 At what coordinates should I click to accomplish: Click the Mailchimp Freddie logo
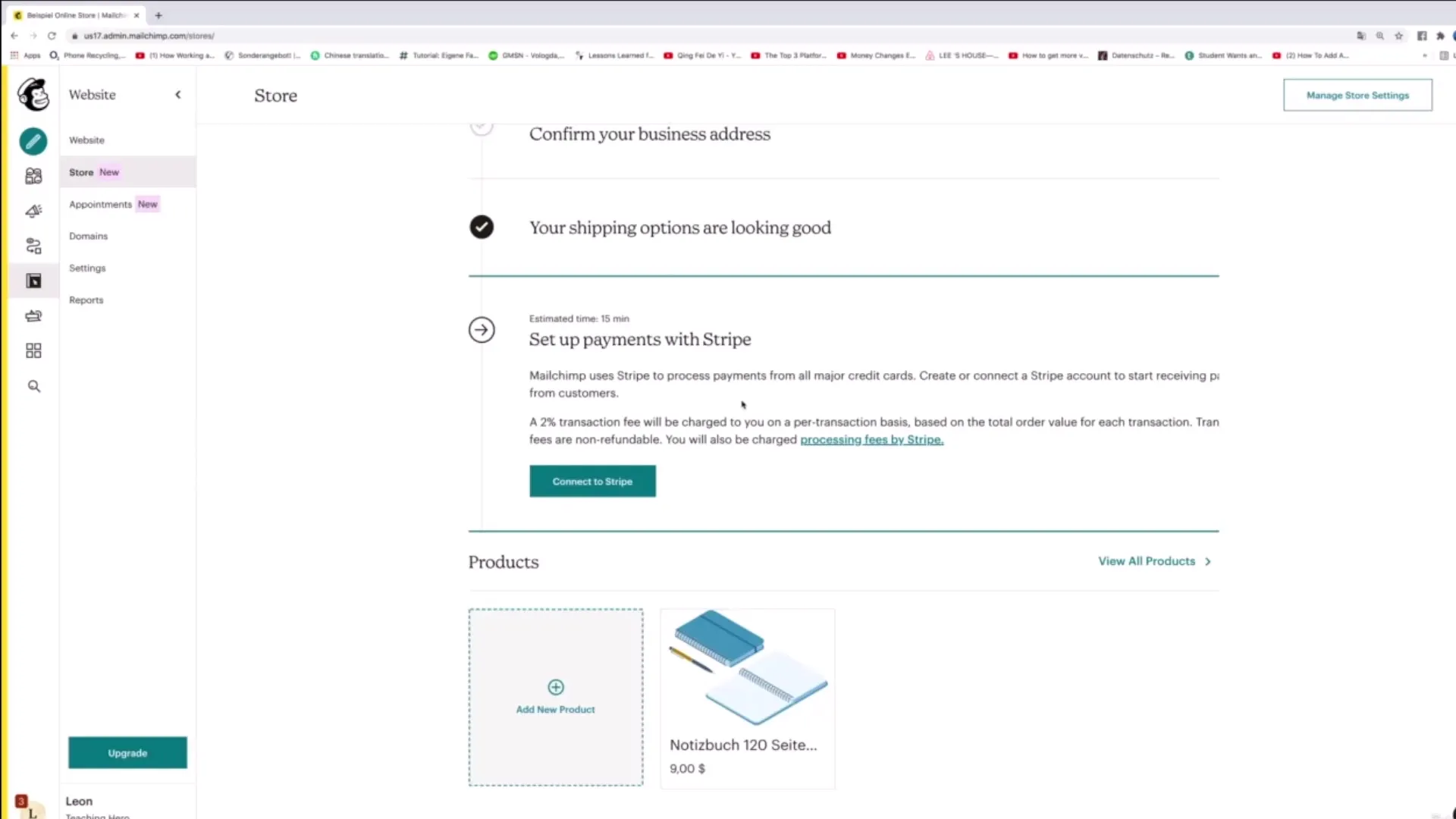33,95
